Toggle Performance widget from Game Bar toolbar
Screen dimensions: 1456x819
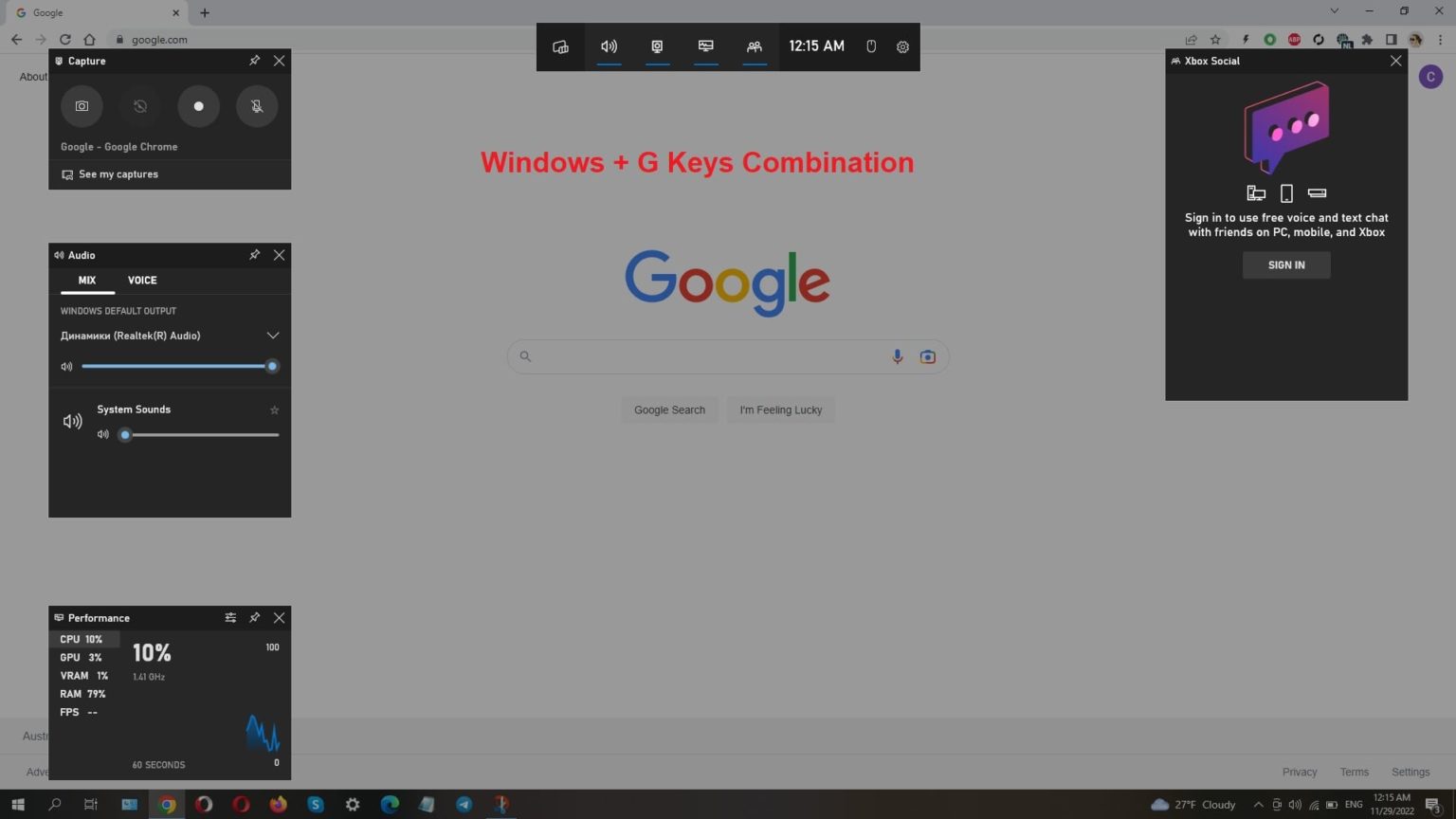click(705, 46)
